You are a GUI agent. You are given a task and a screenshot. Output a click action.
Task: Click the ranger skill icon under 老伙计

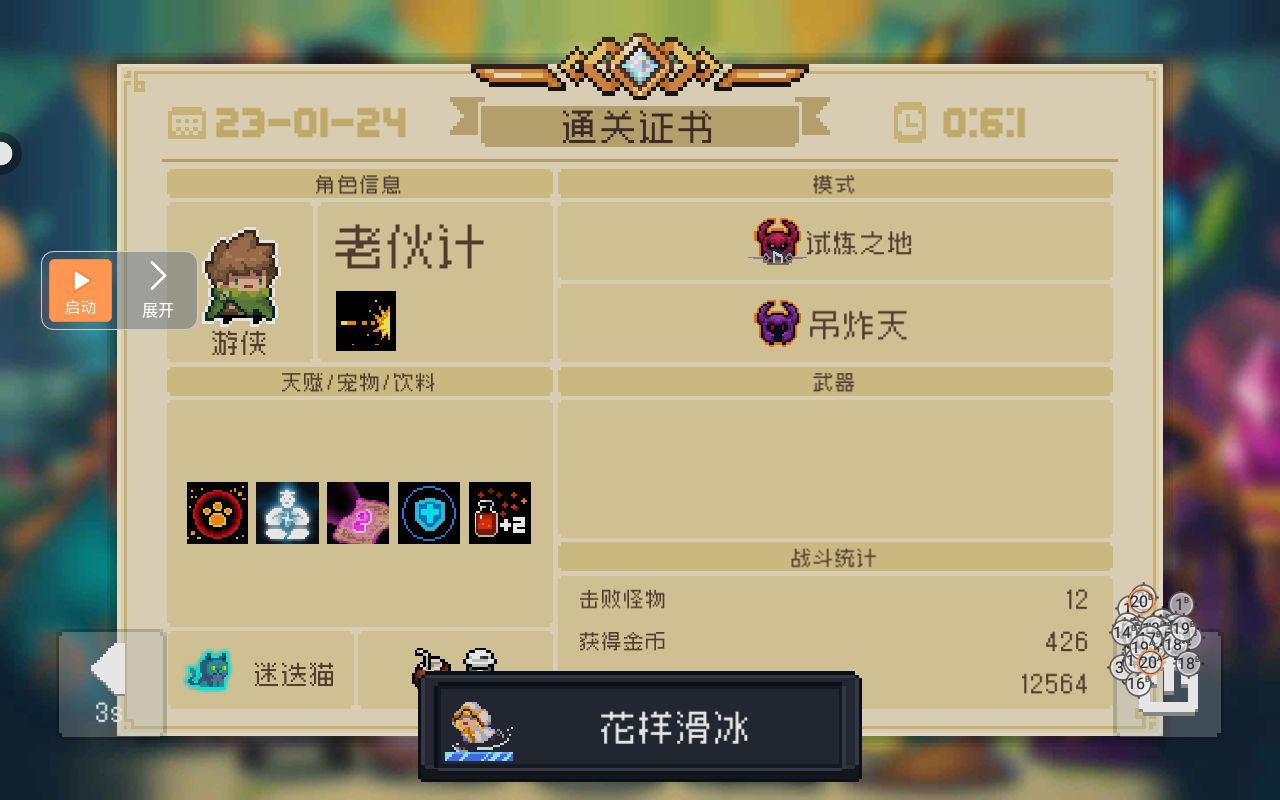[366, 321]
